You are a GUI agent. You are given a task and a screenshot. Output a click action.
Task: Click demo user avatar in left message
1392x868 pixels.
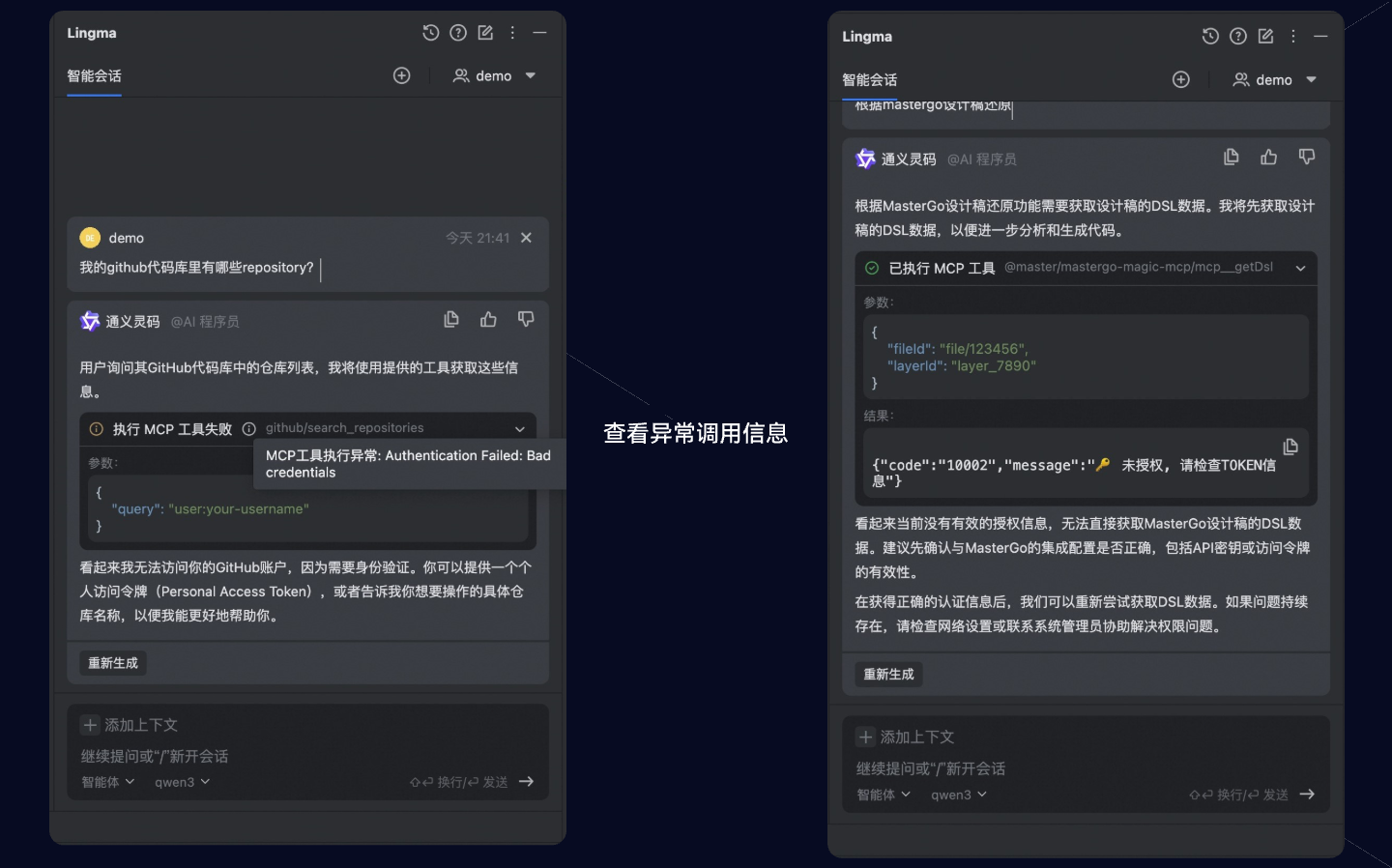click(x=90, y=238)
